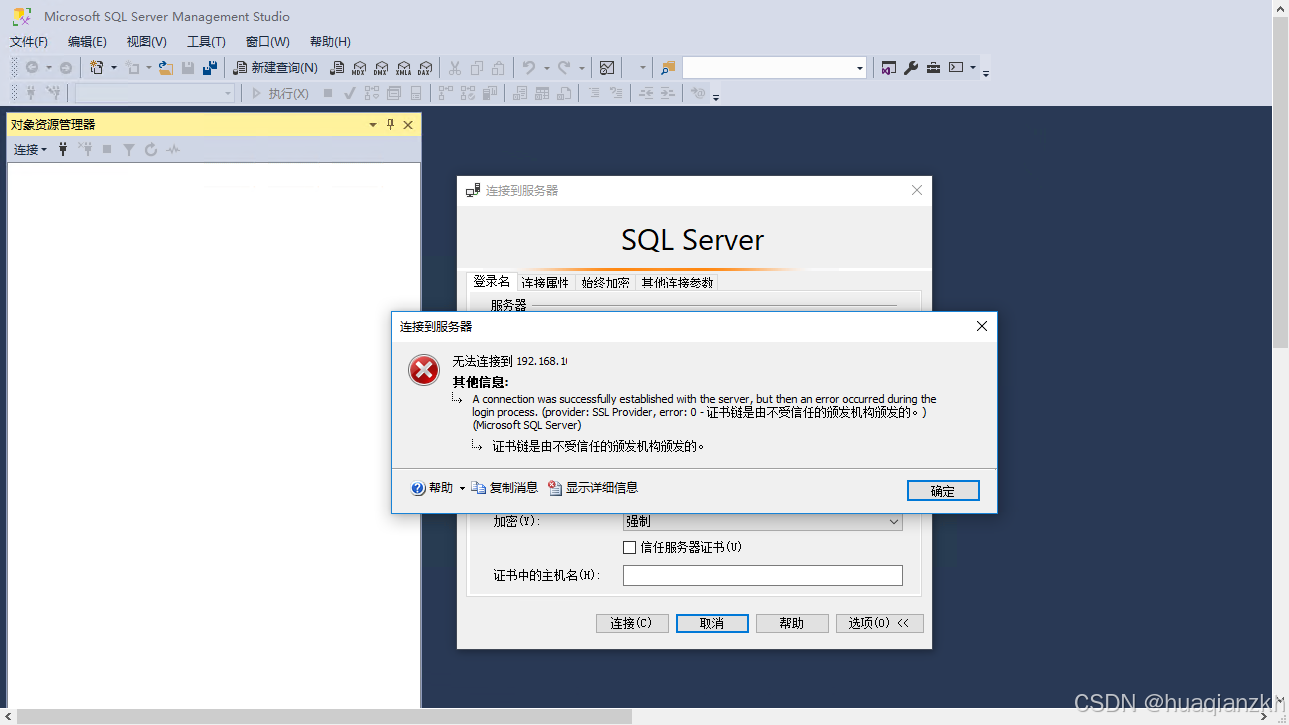
Task: Open the Properties window wrench icon
Action: 911,68
